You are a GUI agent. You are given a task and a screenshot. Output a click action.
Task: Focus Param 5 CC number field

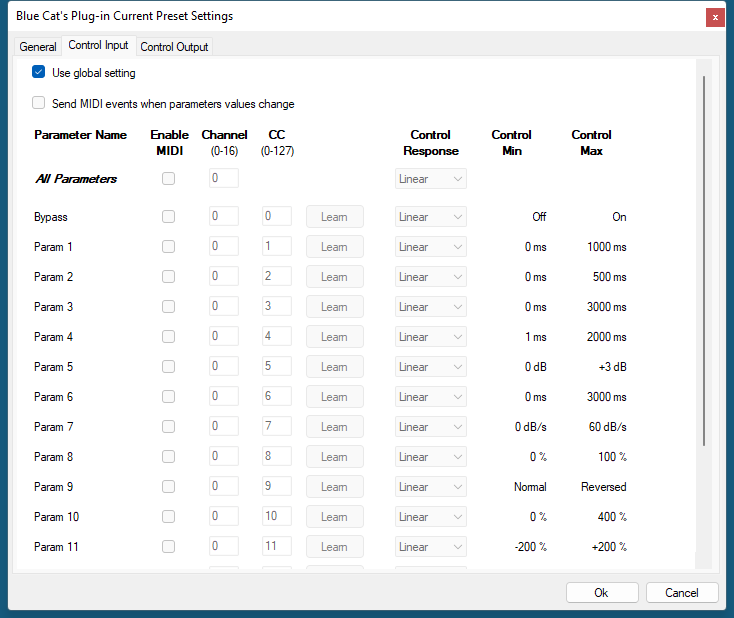tap(277, 366)
